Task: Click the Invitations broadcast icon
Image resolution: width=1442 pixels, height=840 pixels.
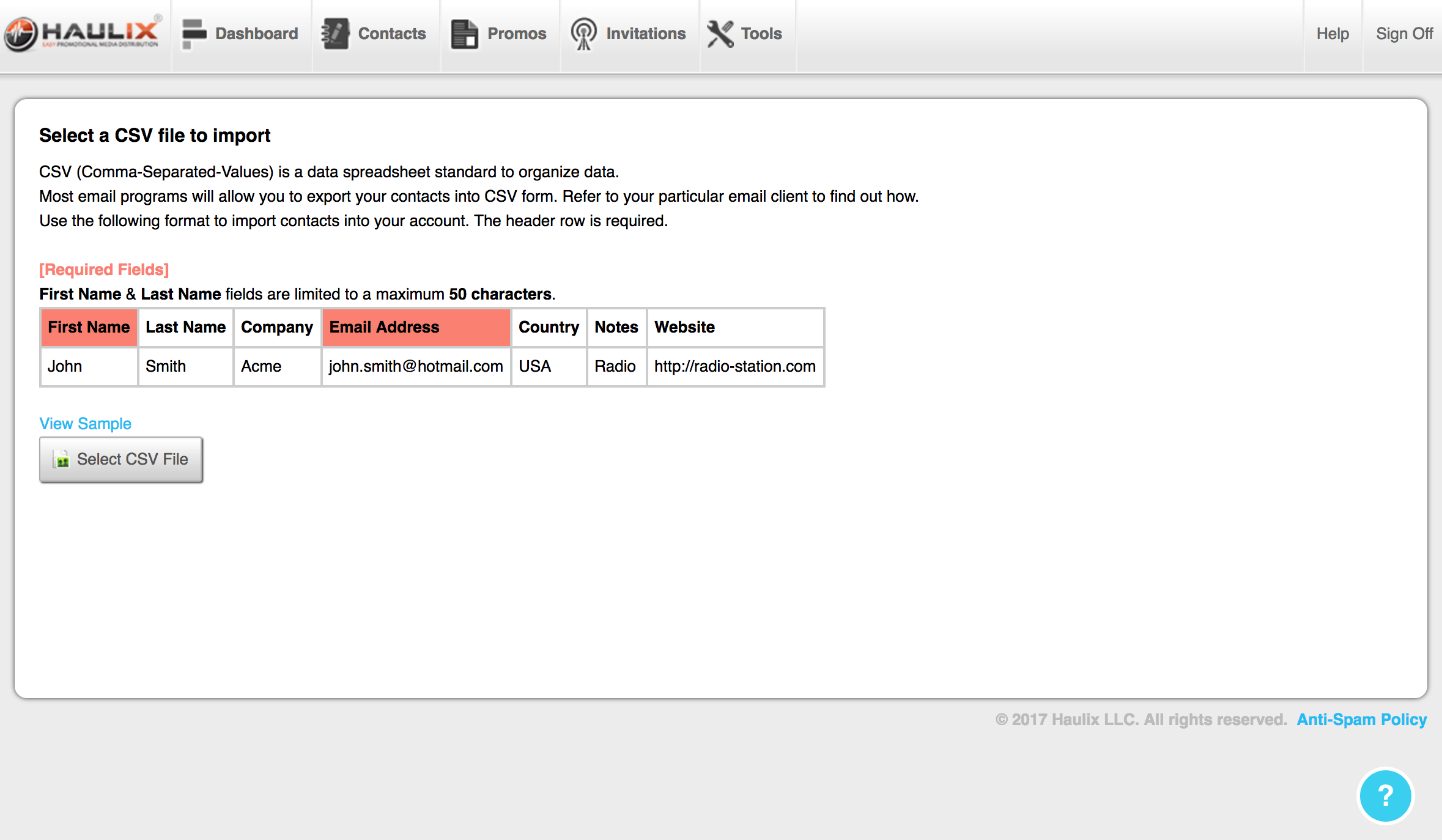Action: (x=583, y=34)
